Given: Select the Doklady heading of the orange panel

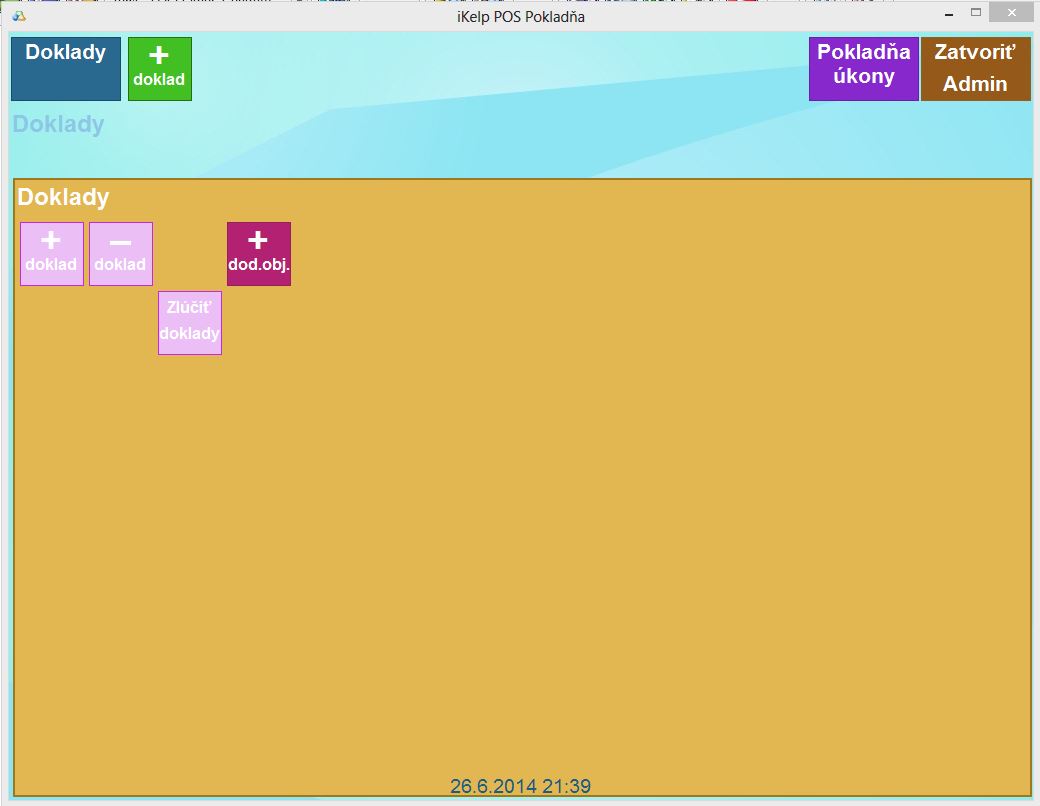Looking at the screenshot, I should coord(63,197).
